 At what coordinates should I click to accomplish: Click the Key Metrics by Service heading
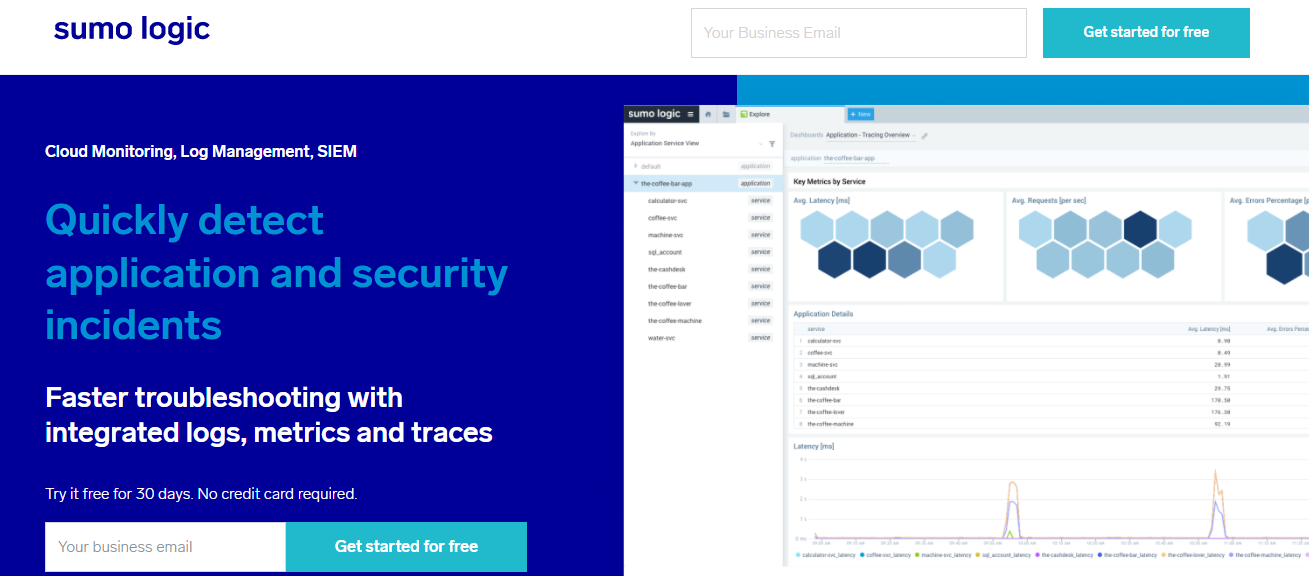pos(829,182)
